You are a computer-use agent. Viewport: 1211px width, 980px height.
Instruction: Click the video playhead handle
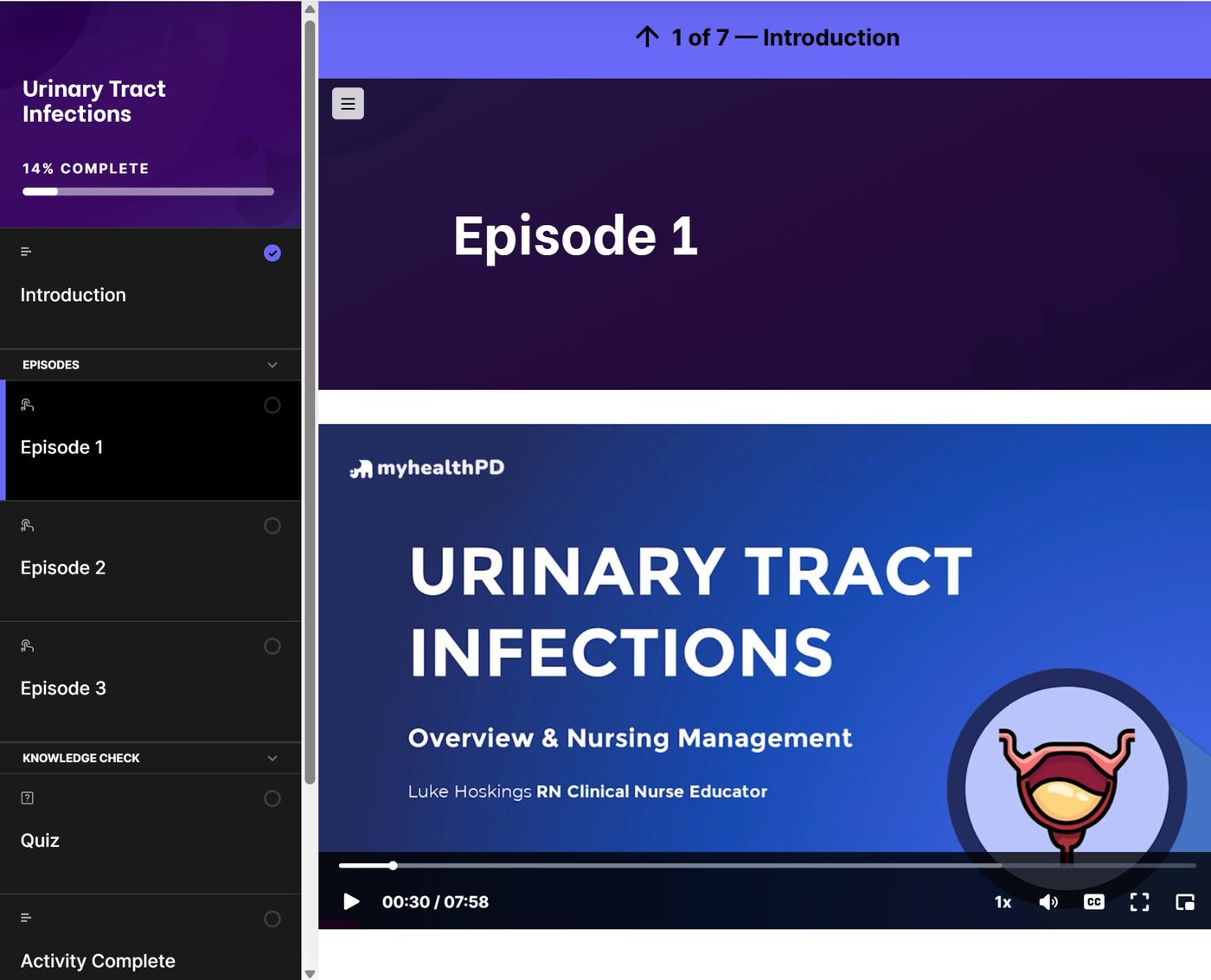pos(393,865)
